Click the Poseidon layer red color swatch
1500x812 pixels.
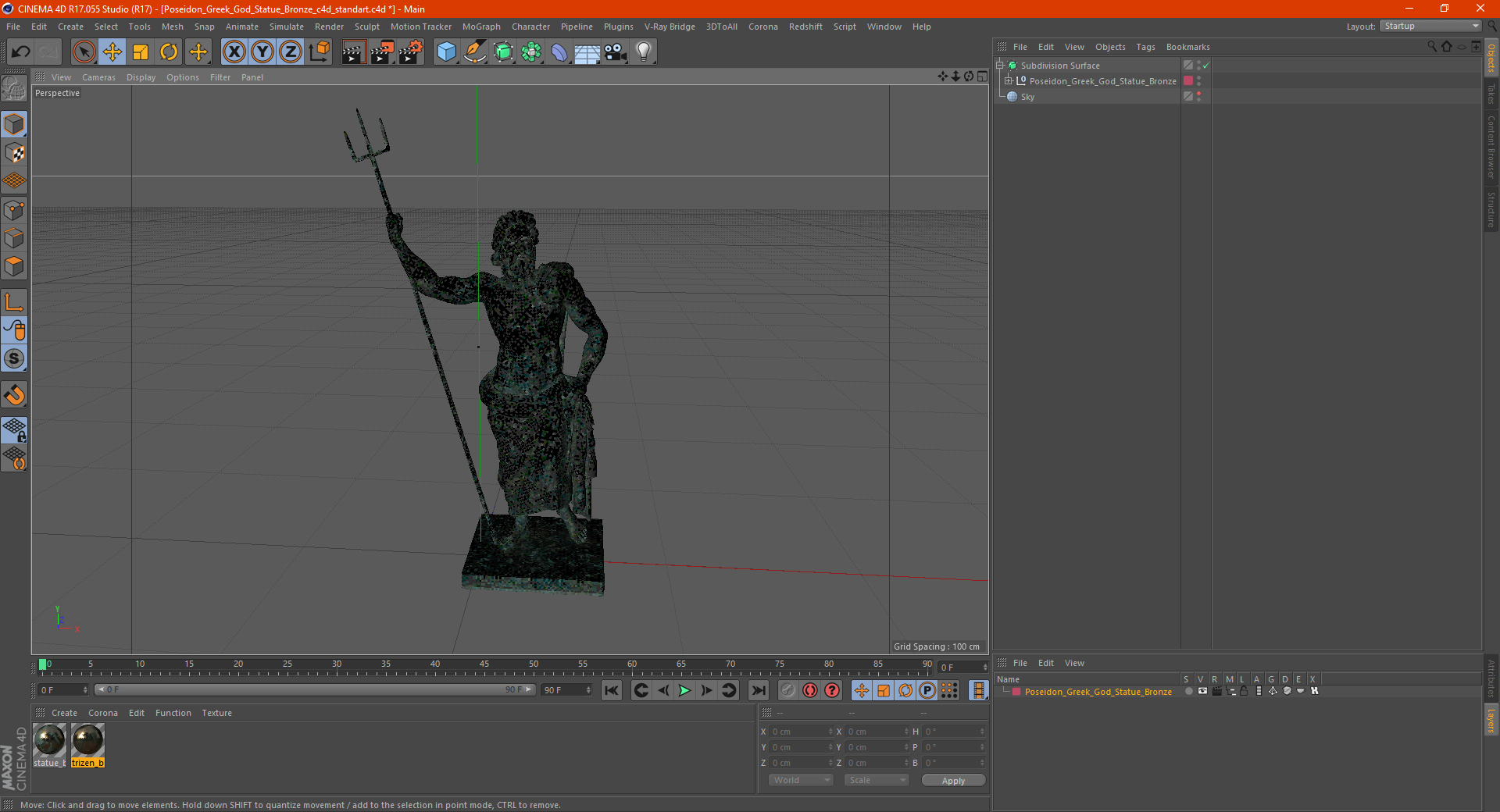click(1188, 81)
